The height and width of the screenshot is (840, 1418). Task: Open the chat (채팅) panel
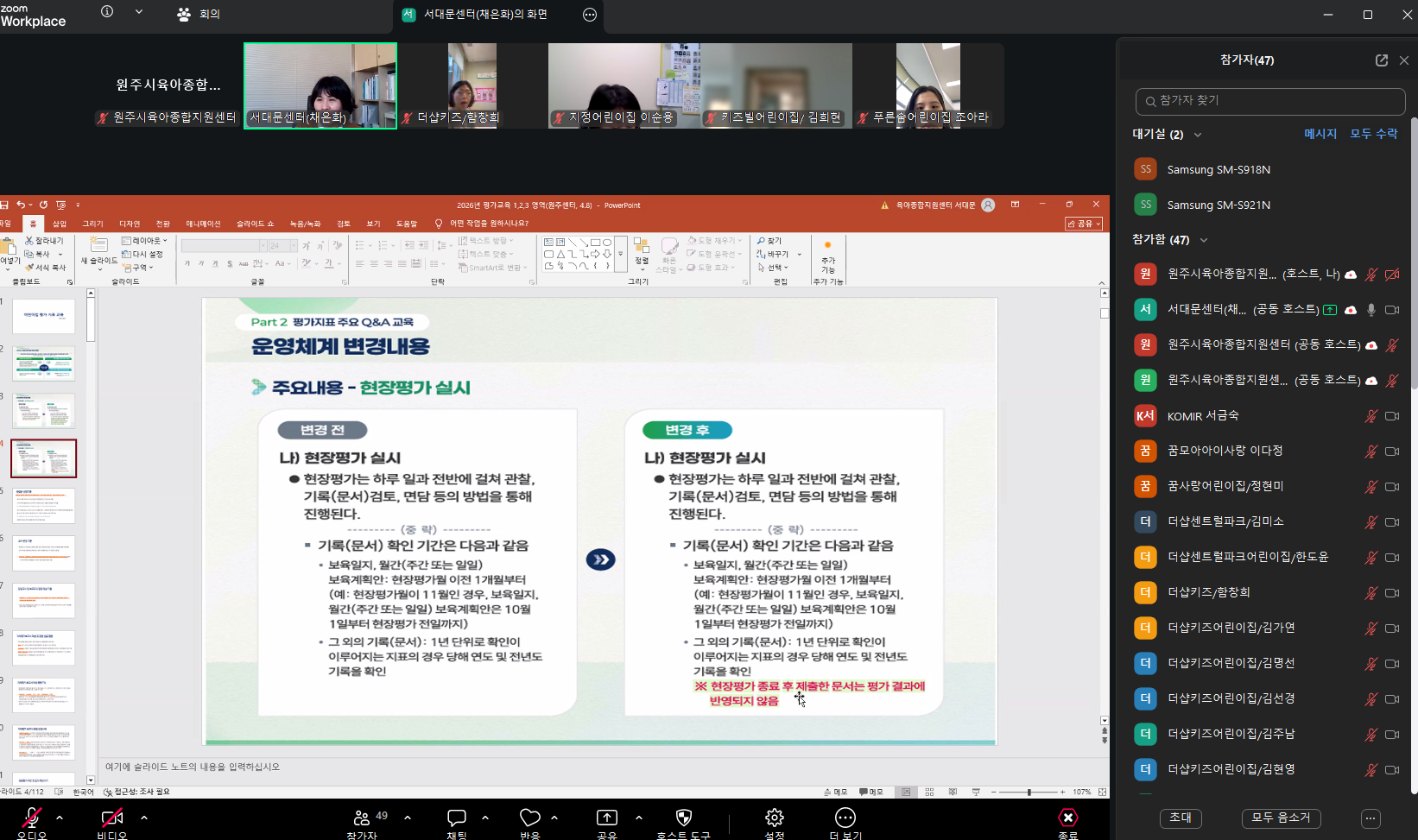pyautogui.click(x=457, y=818)
